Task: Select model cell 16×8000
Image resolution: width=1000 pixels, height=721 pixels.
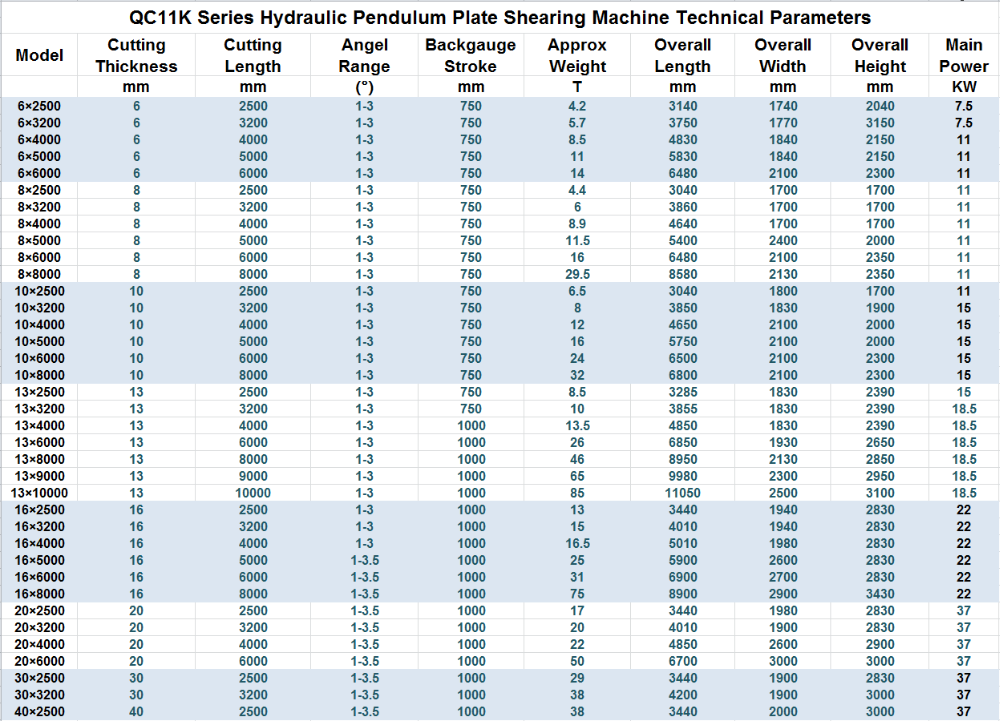Action: click(x=39, y=594)
